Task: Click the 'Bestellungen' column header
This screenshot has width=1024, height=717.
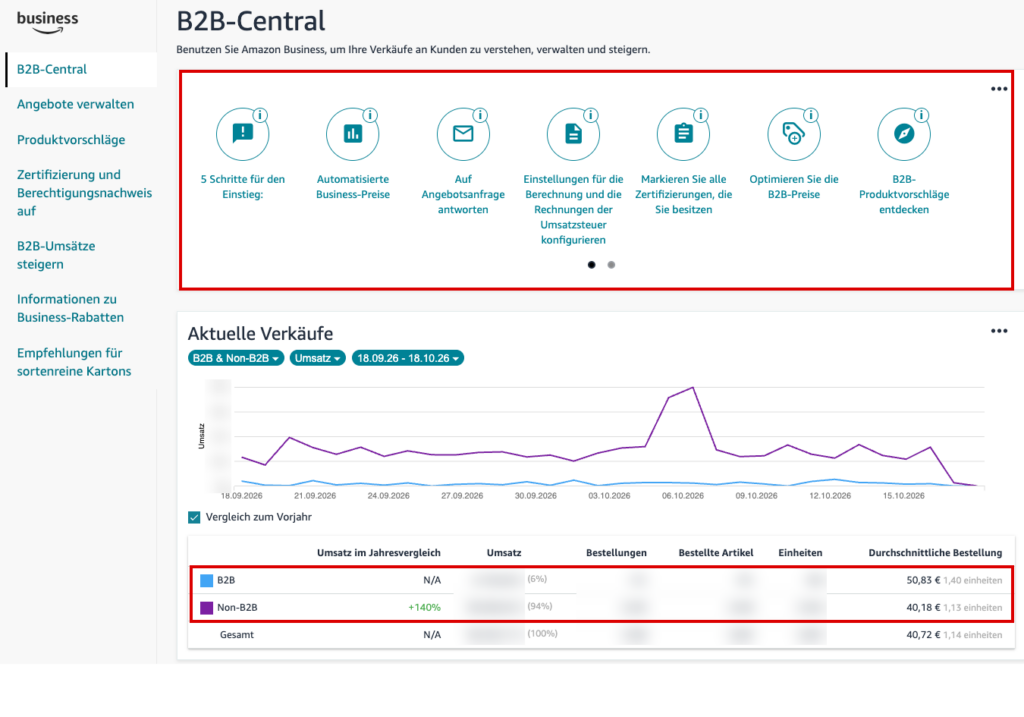Action: coord(616,552)
